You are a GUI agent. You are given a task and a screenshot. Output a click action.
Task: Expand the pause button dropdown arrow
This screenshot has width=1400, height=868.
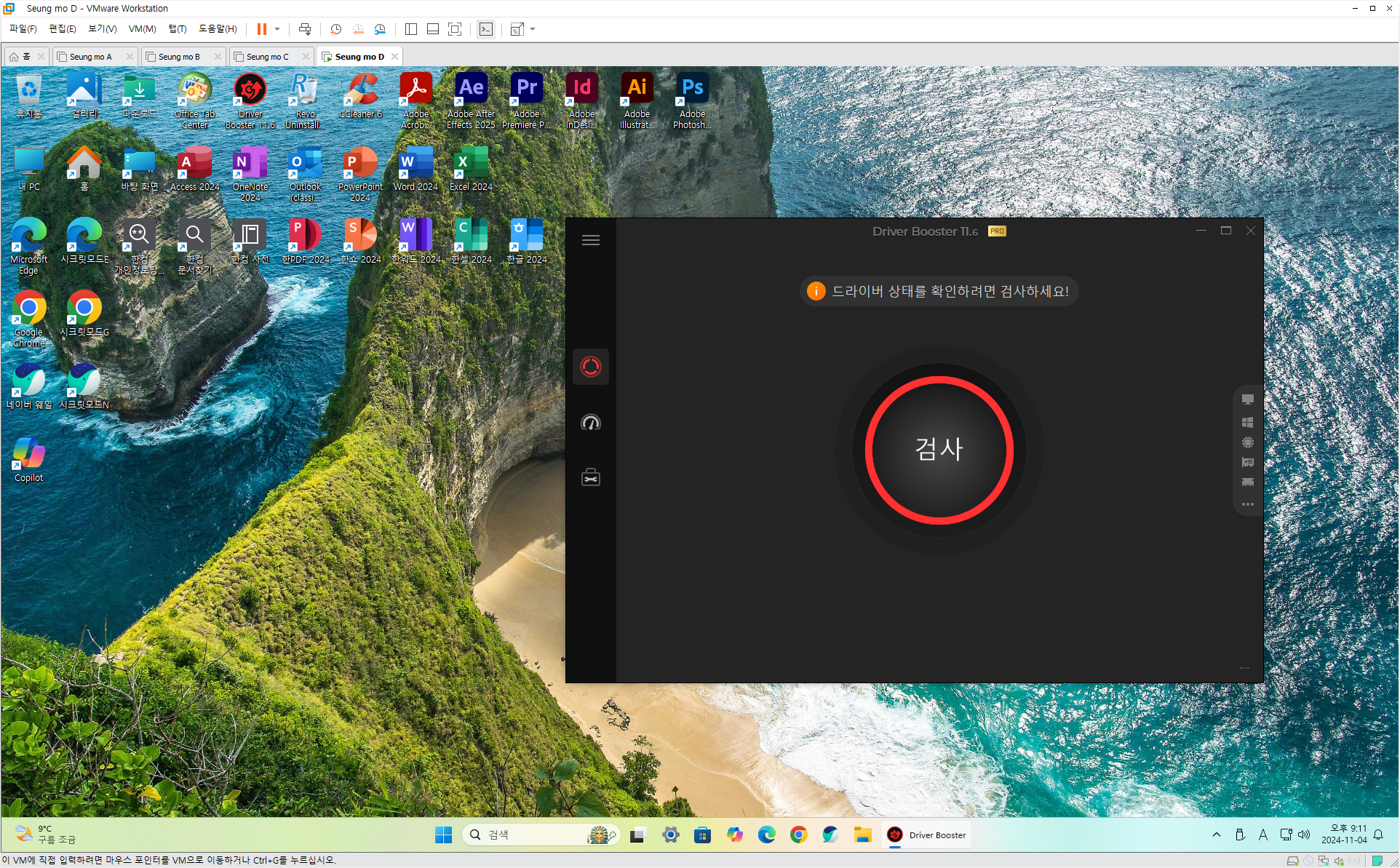pos(277,29)
